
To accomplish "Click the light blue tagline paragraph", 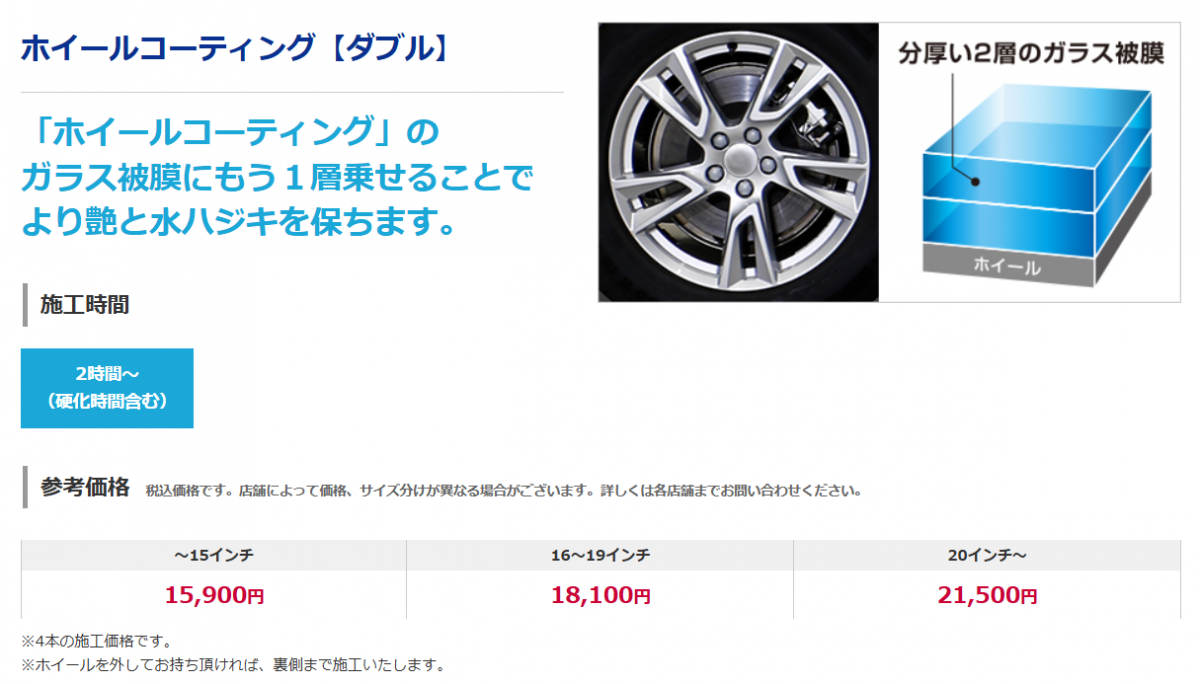I will pyautogui.click(x=277, y=176).
